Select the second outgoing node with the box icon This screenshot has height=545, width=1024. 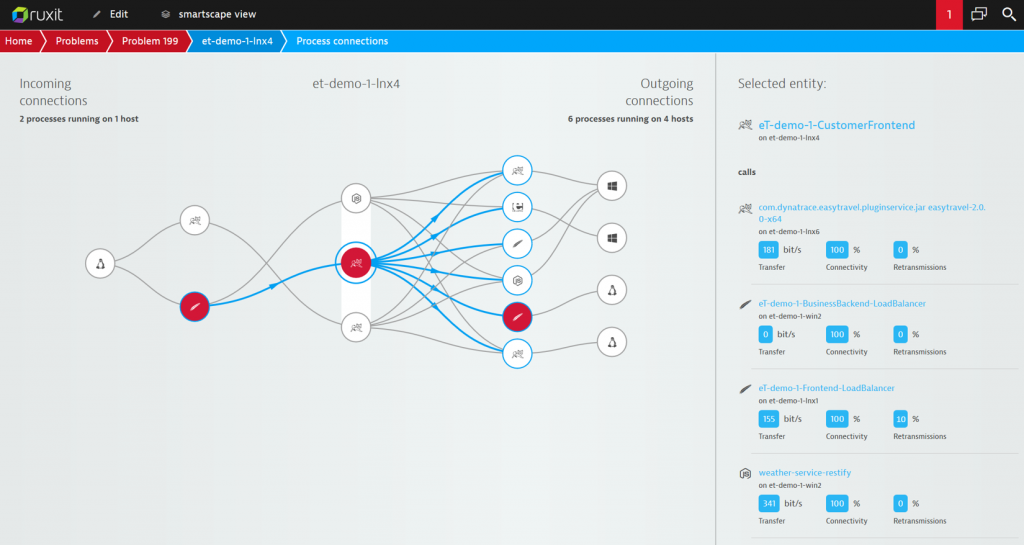point(517,208)
